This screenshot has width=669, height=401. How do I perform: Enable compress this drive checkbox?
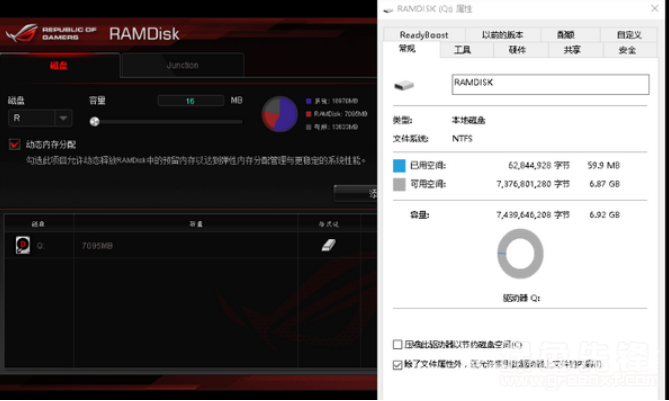click(397, 344)
